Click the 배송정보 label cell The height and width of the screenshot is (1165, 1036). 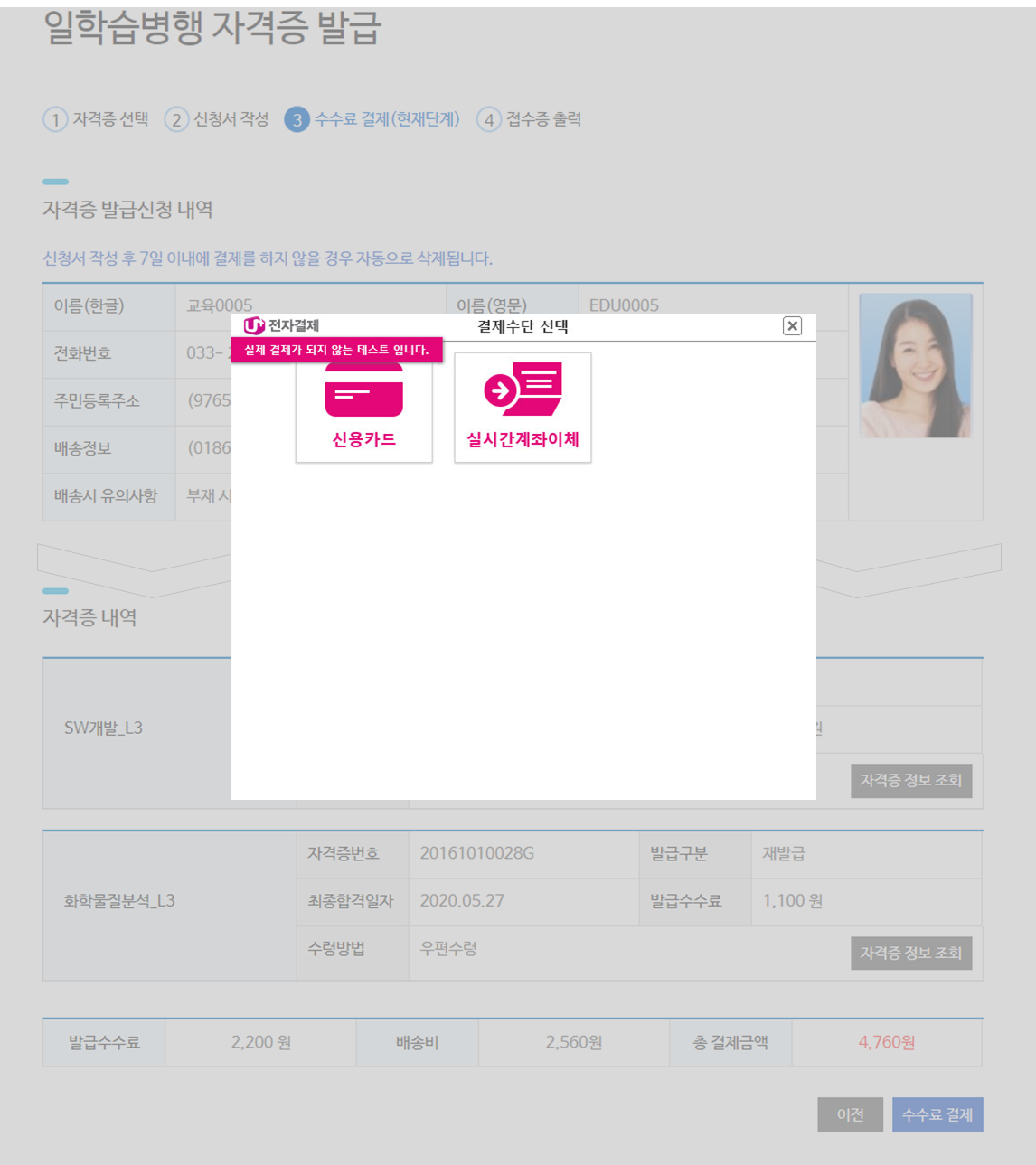click(108, 448)
